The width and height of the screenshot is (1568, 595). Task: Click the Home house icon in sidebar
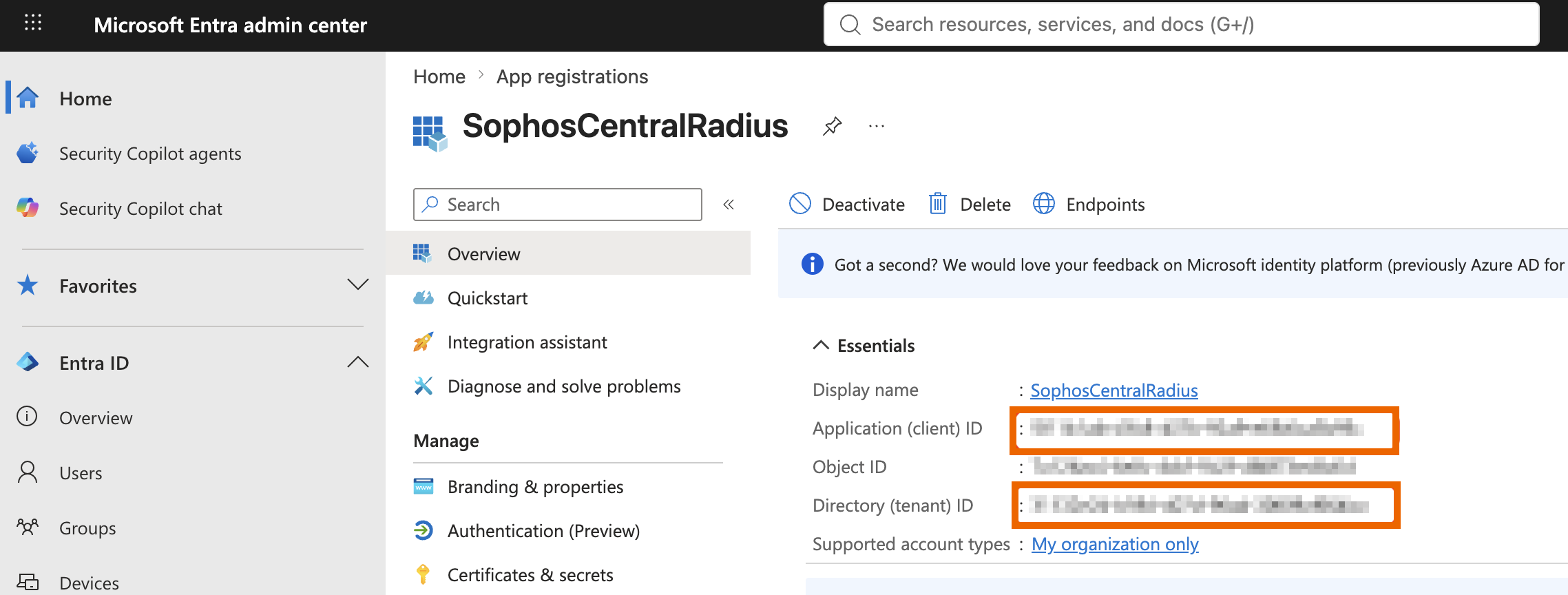[x=28, y=98]
